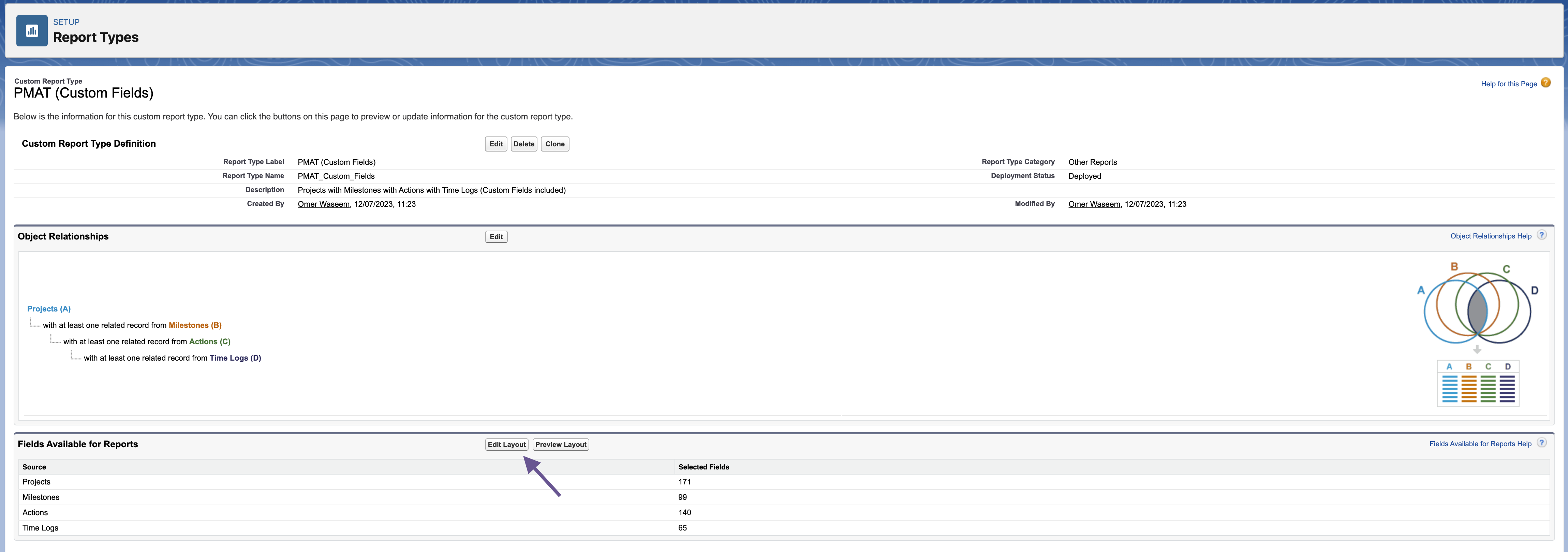Click the PMAT_Custom_Fields report type name

(336, 176)
